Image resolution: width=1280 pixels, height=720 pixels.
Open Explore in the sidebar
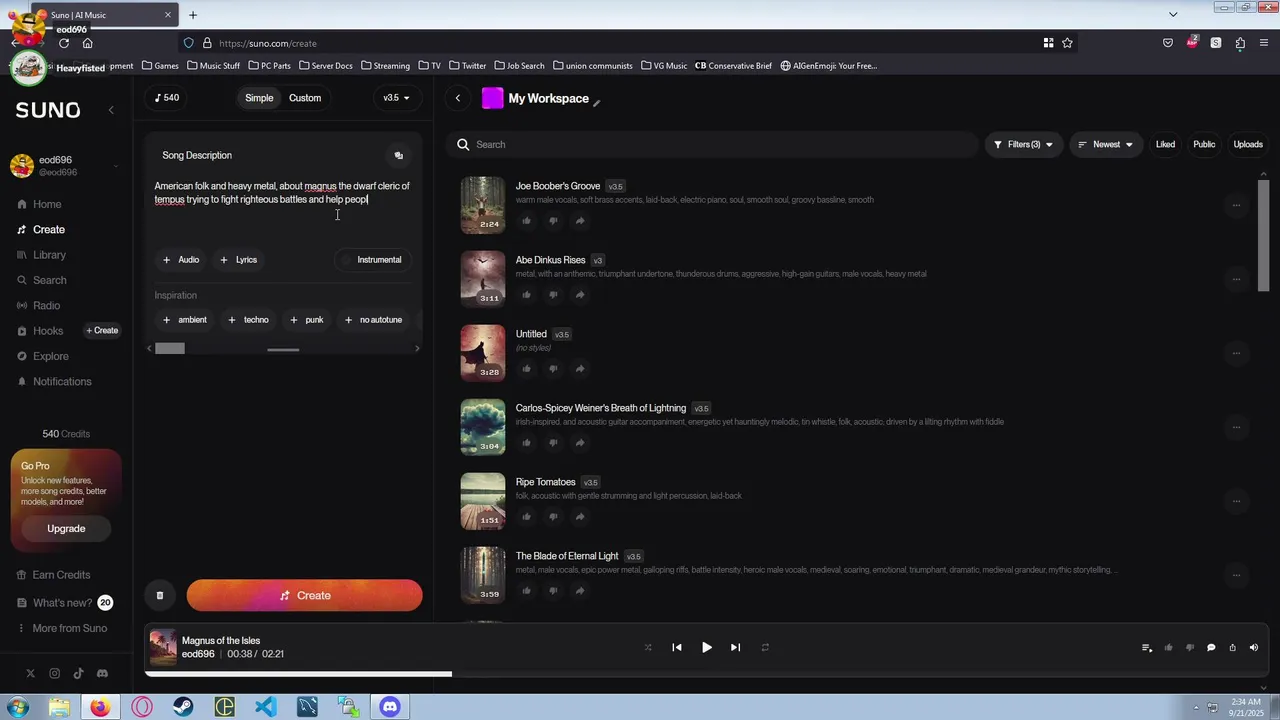coord(50,356)
